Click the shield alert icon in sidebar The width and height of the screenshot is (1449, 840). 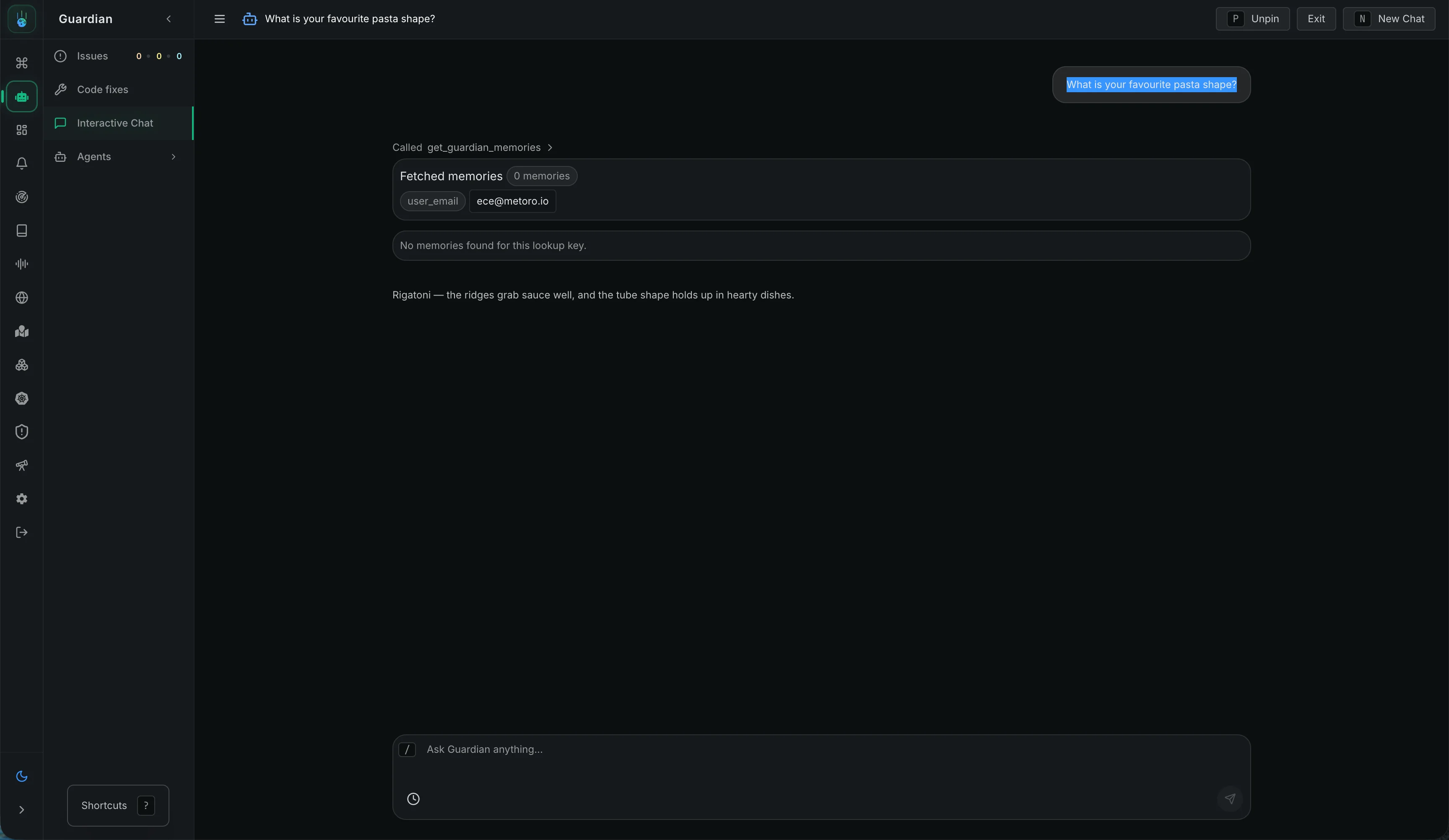(22, 432)
